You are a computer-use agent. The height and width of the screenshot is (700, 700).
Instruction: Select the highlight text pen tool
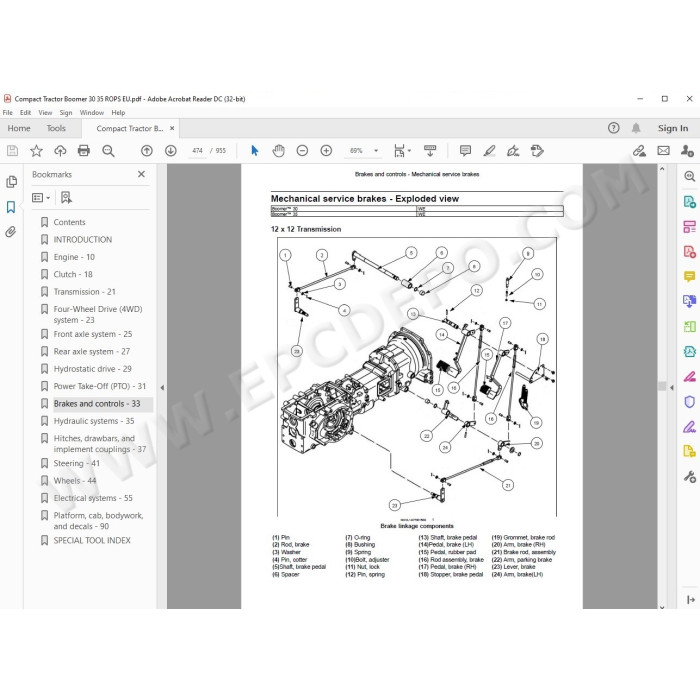click(x=489, y=151)
